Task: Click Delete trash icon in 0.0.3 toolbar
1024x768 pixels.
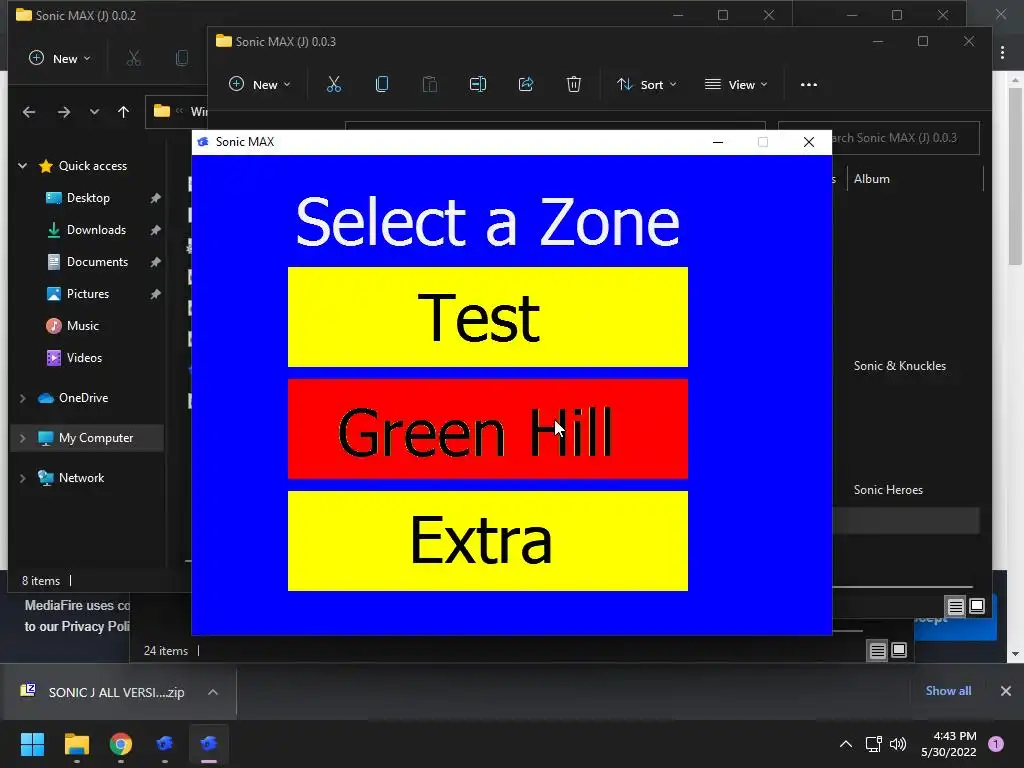Action: pos(573,84)
